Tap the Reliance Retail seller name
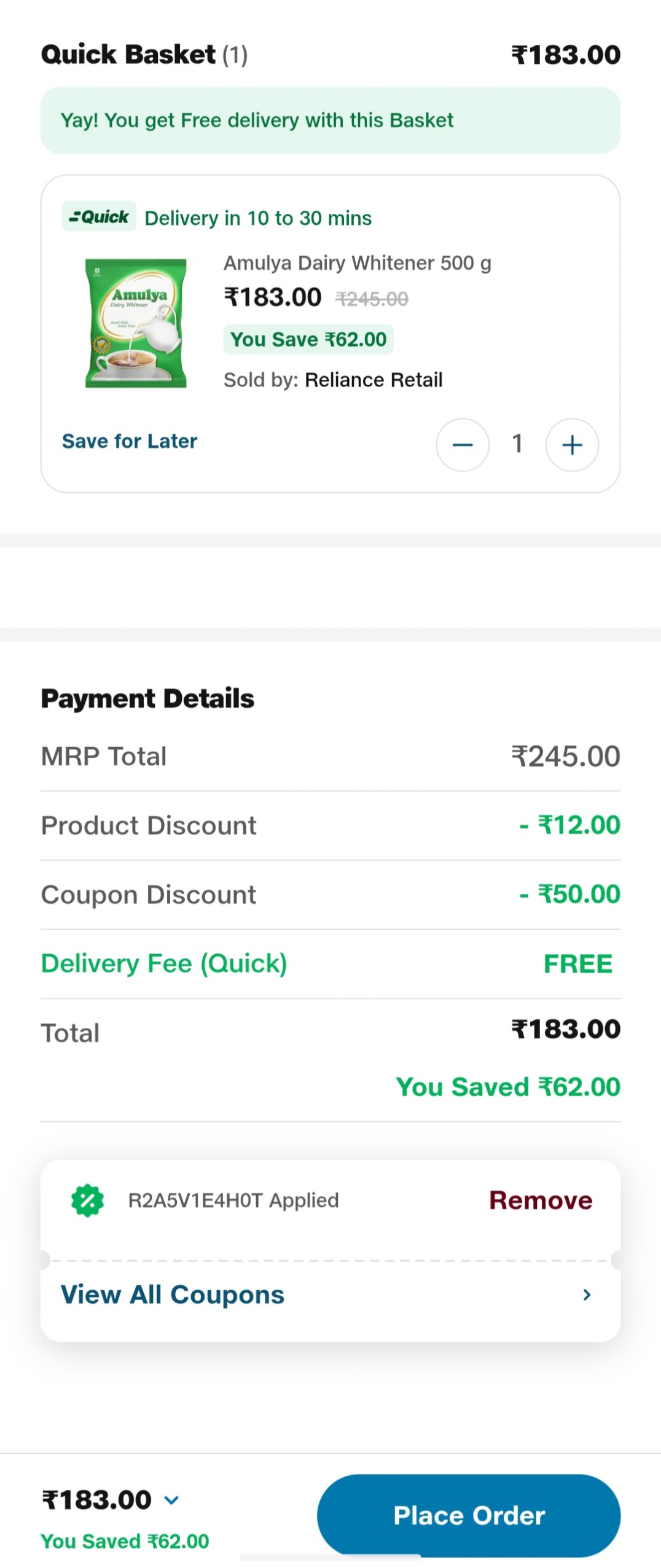 click(374, 380)
